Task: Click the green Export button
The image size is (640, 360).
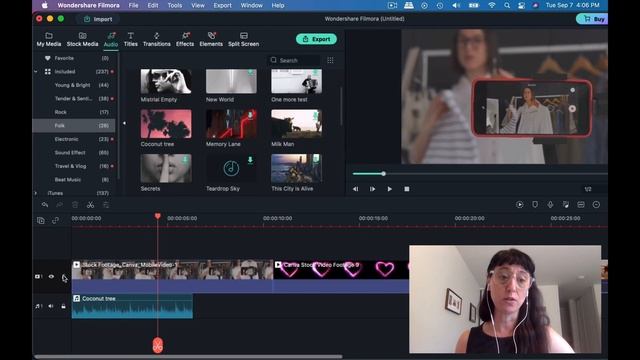Action: coord(316,39)
